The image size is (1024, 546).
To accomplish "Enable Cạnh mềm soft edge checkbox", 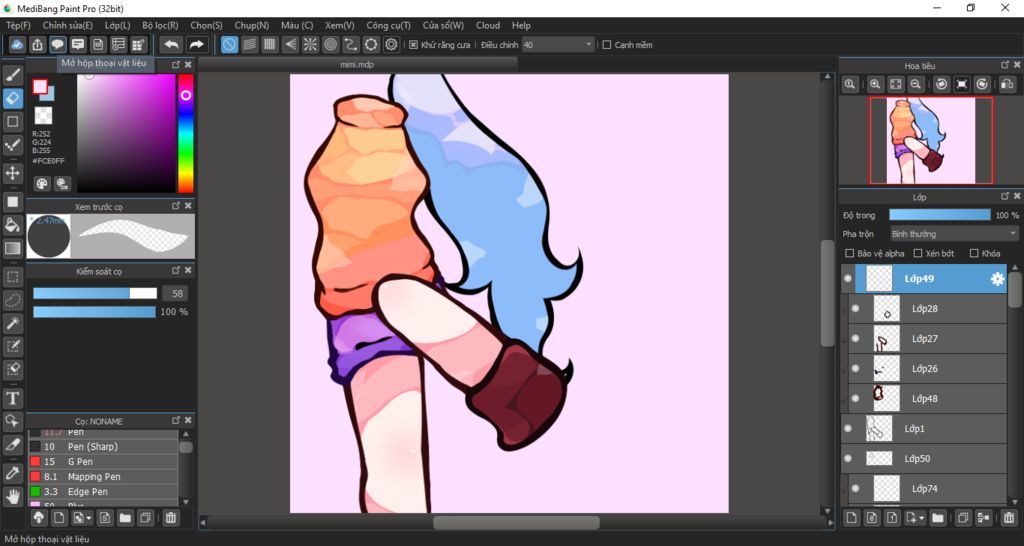I will point(607,45).
